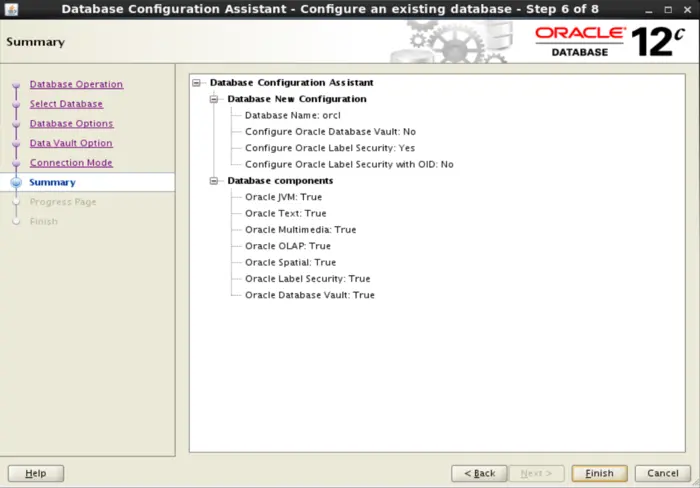The image size is (700, 488).
Task: Maximize the Database Configuration Assistant window
Action: point(668,9)
